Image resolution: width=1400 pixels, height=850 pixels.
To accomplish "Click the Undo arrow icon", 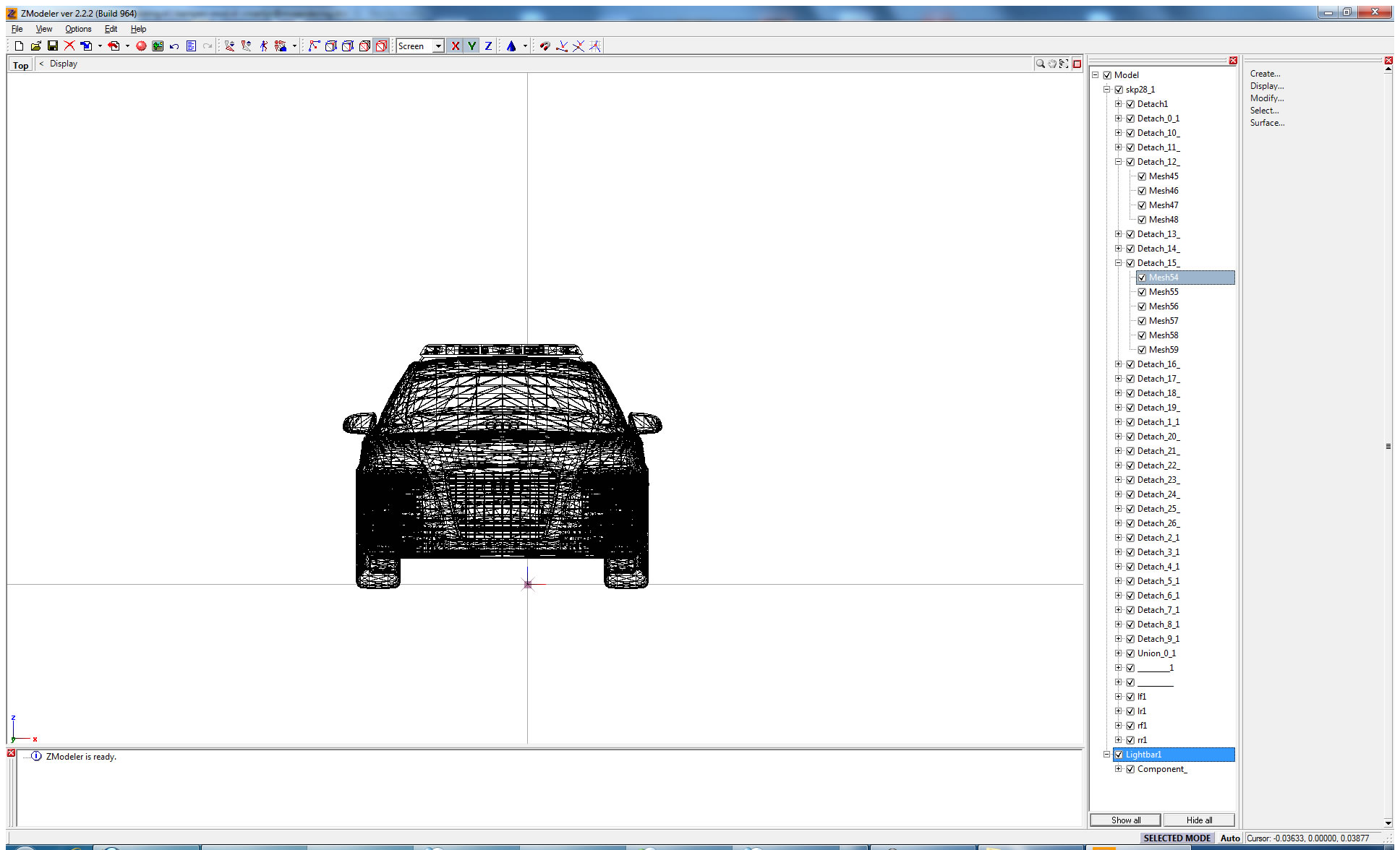I will [x=174, y=46].
